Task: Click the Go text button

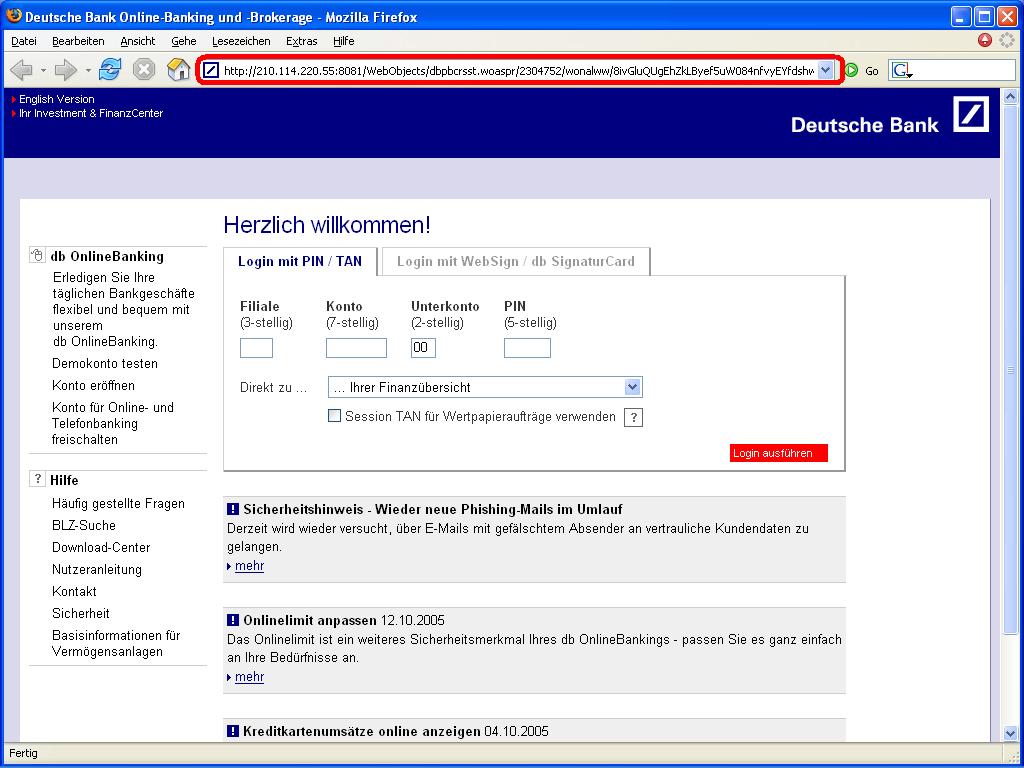Action: point(872,71)
